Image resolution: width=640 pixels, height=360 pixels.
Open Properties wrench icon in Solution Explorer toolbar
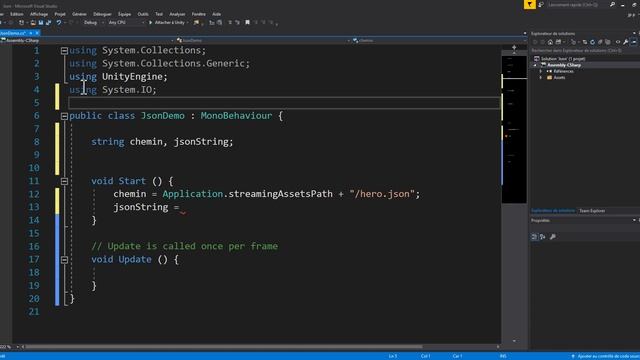625,42
